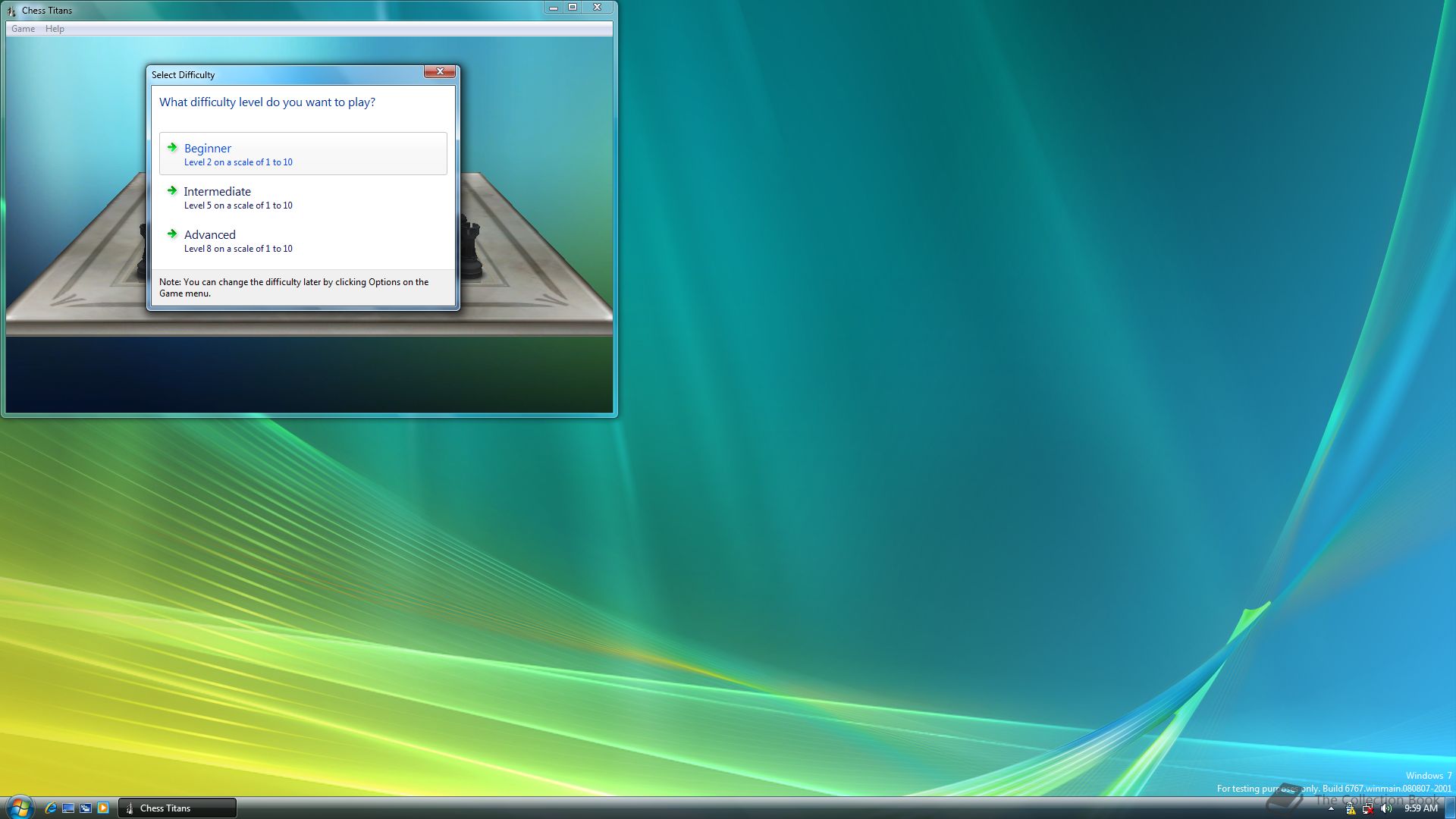Click Switch Between Windows quick launch icon
1456x819 pixels.
[x=86, y=808]
